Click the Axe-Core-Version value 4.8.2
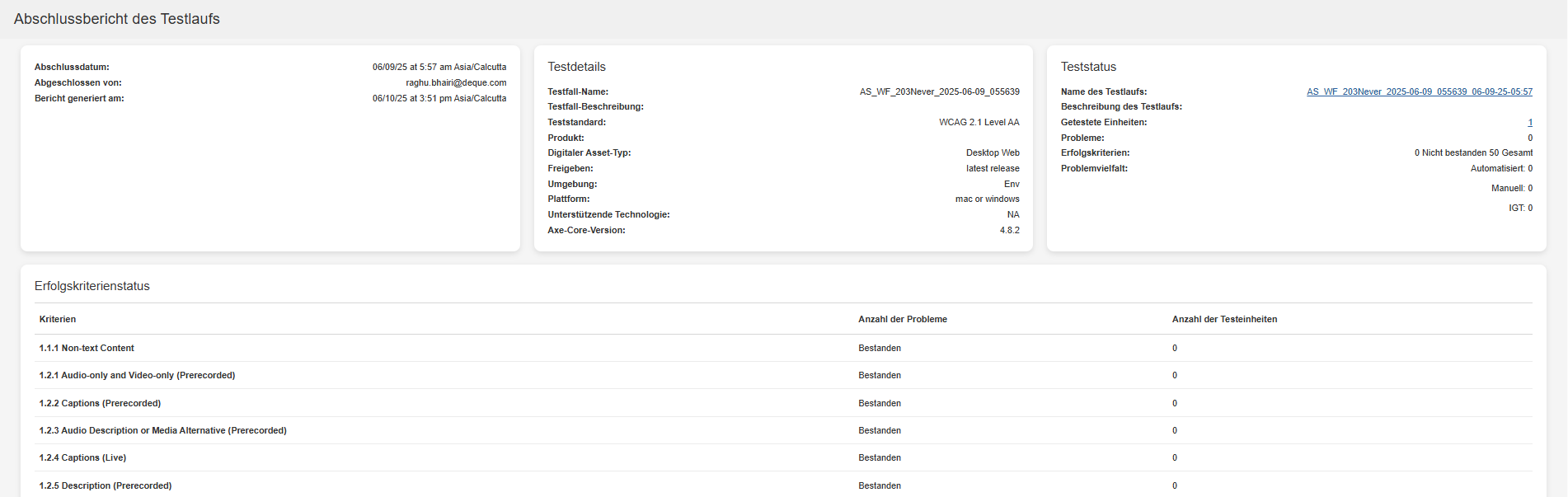The width and height of the screenshot is (1568, 497). click(1009, 230)
